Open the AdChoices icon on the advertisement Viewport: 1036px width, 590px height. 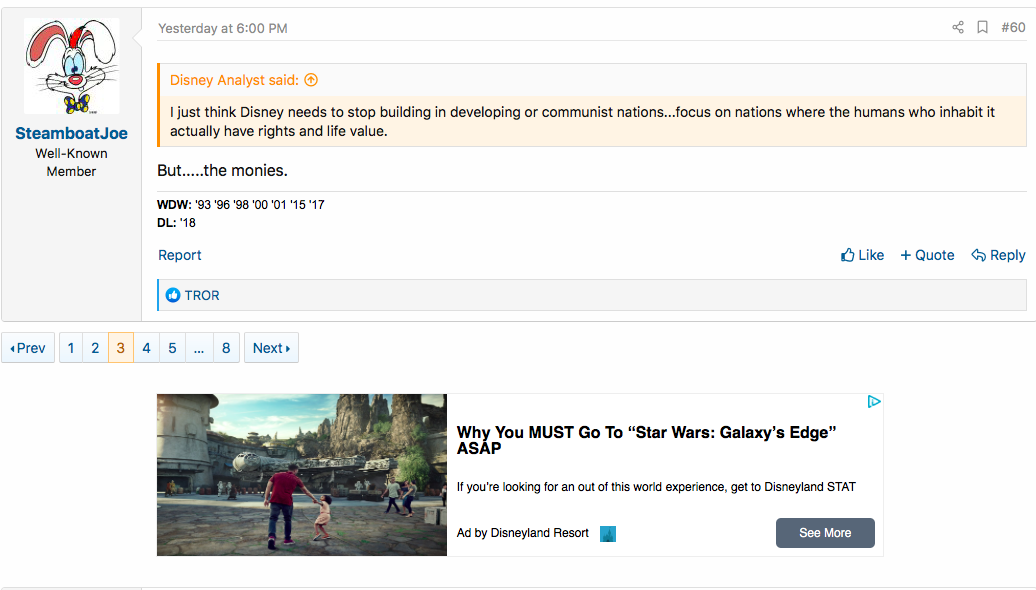click(x=874, y=402)
